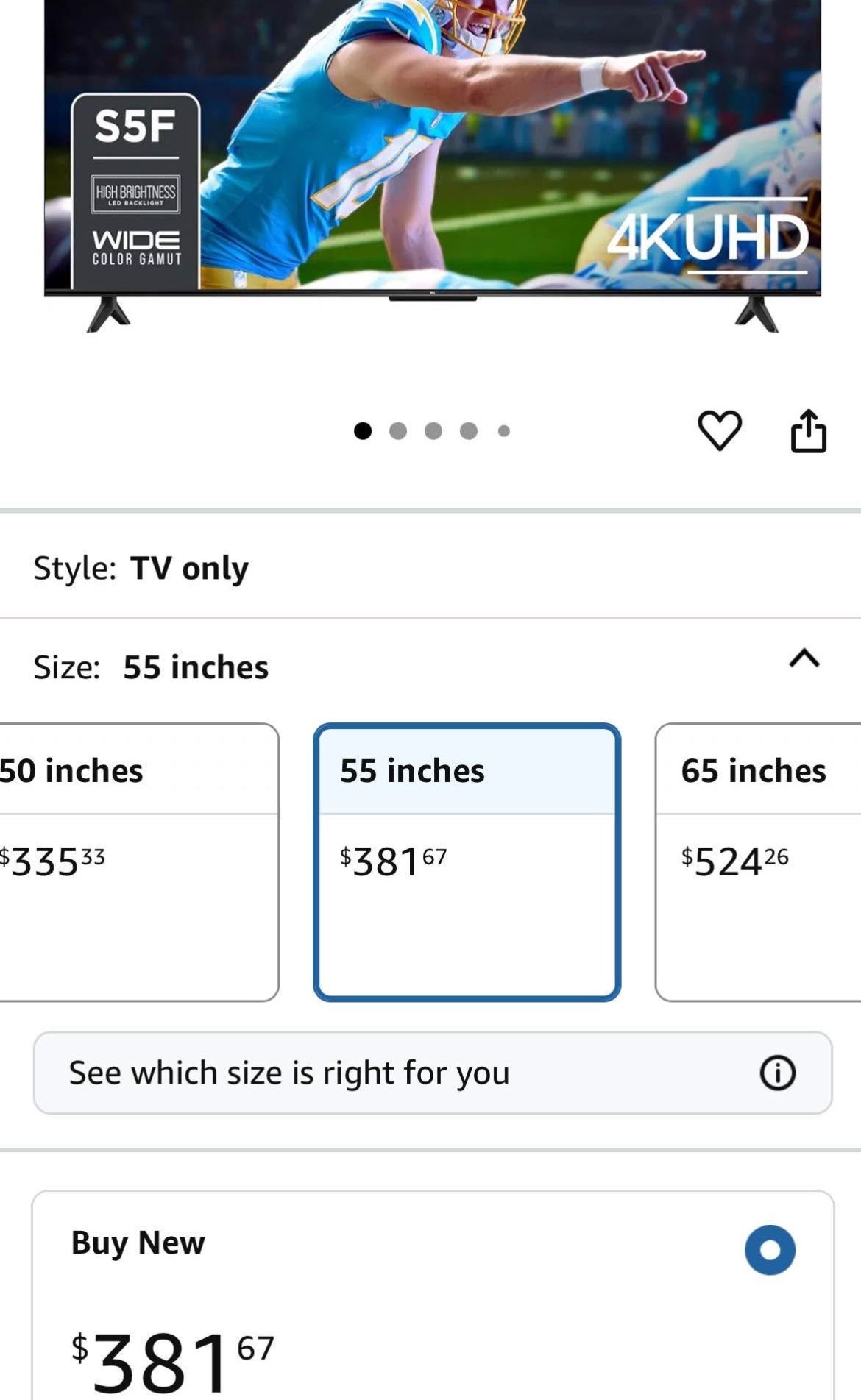Collapse the Size section chevron

804,658
